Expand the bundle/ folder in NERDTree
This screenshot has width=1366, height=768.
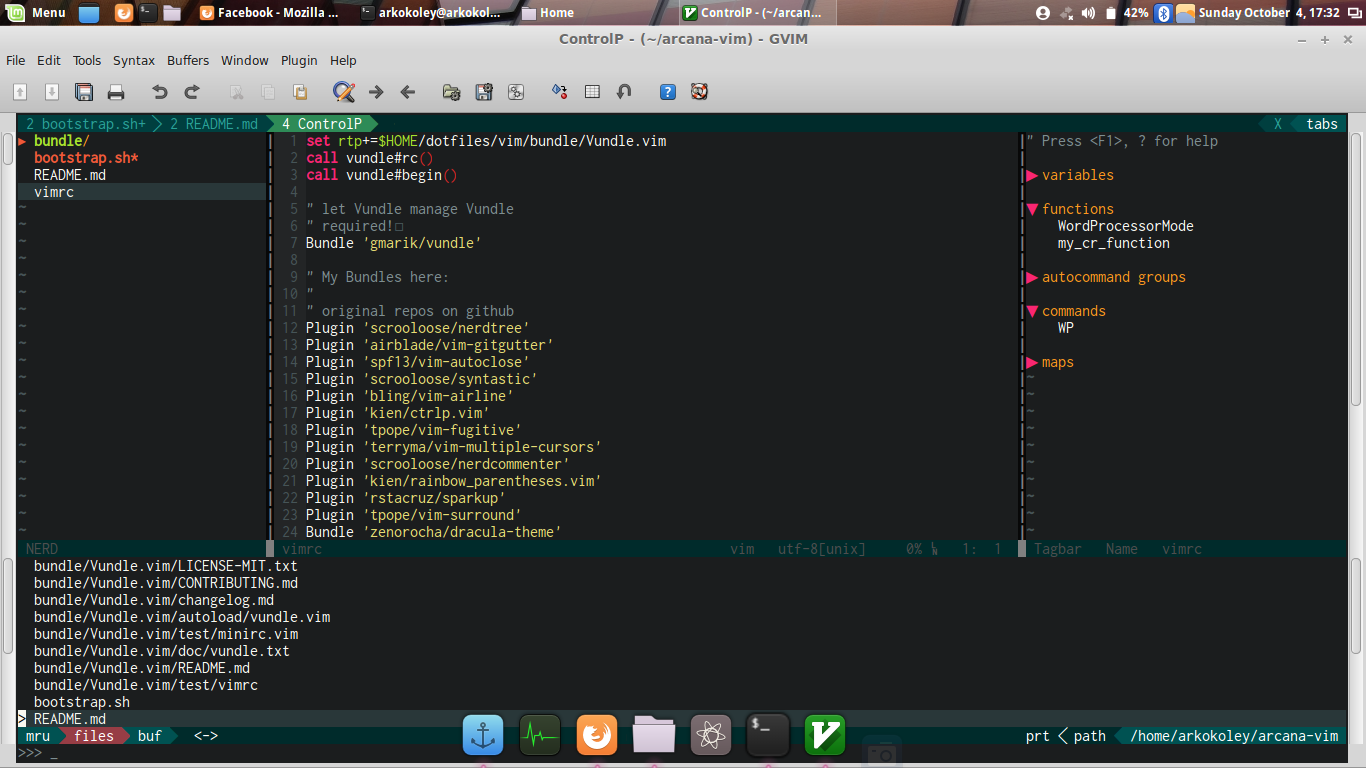point(22,141)
